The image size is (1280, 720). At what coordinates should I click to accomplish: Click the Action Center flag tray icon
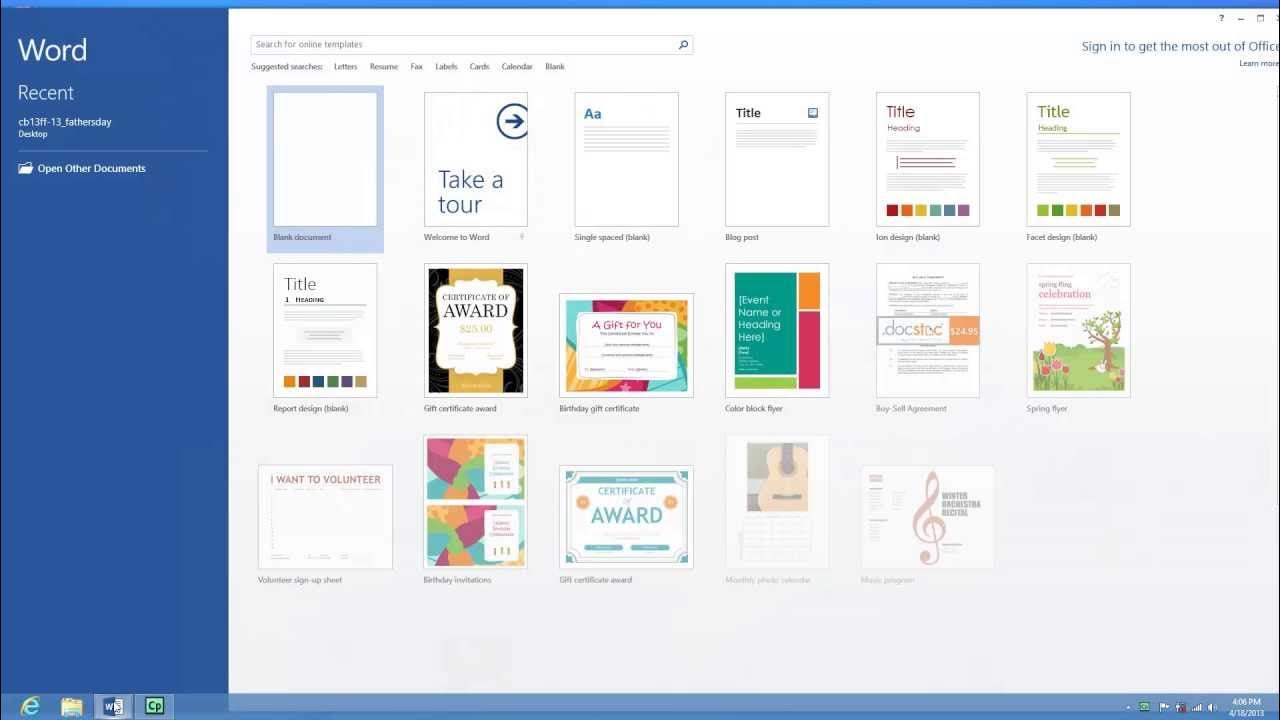click(1163, 707)
